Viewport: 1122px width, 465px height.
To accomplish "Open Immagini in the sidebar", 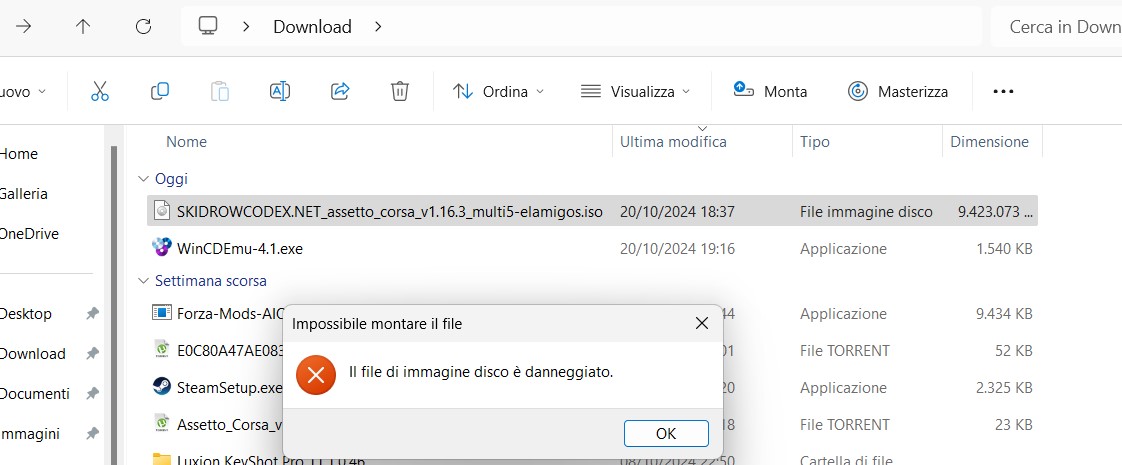I will (x=29, y=434).
